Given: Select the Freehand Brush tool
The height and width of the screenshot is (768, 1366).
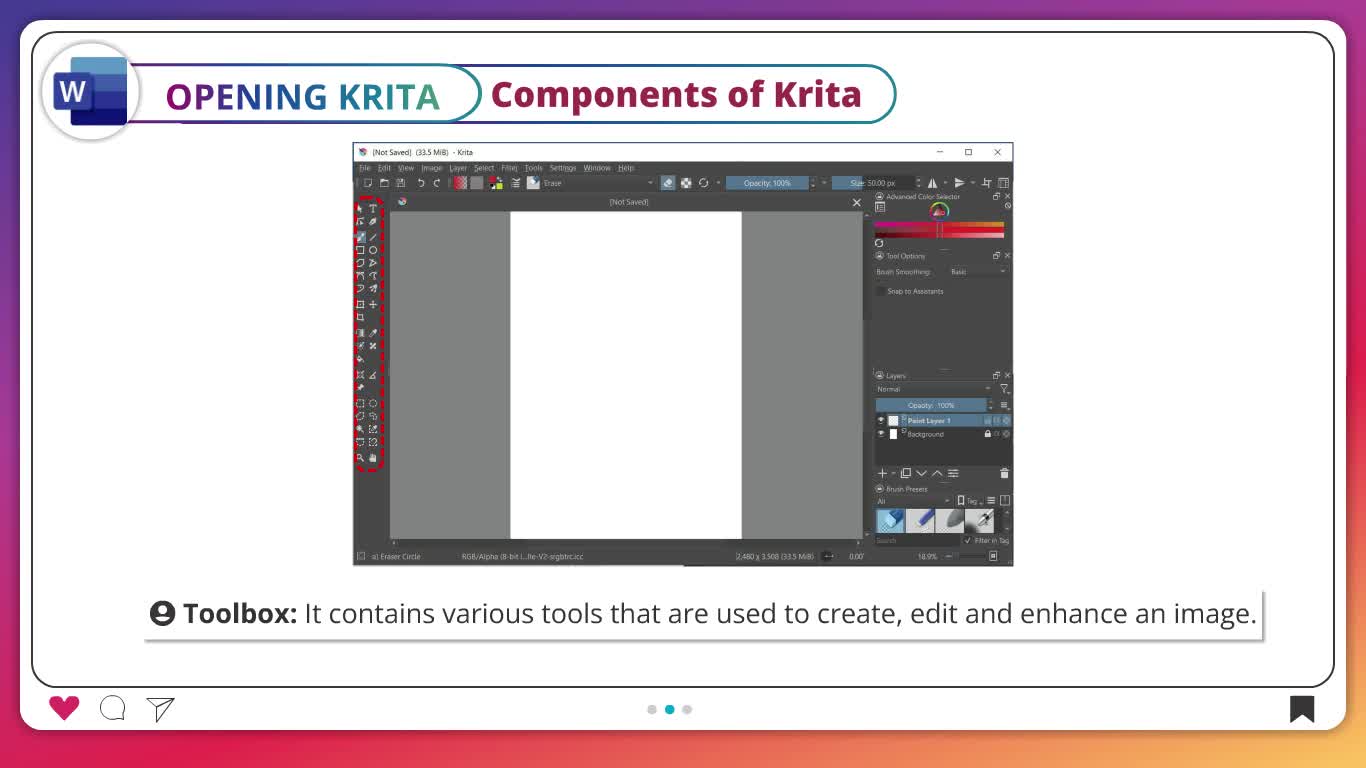Looking at the screenshot, I should point(360,237).
